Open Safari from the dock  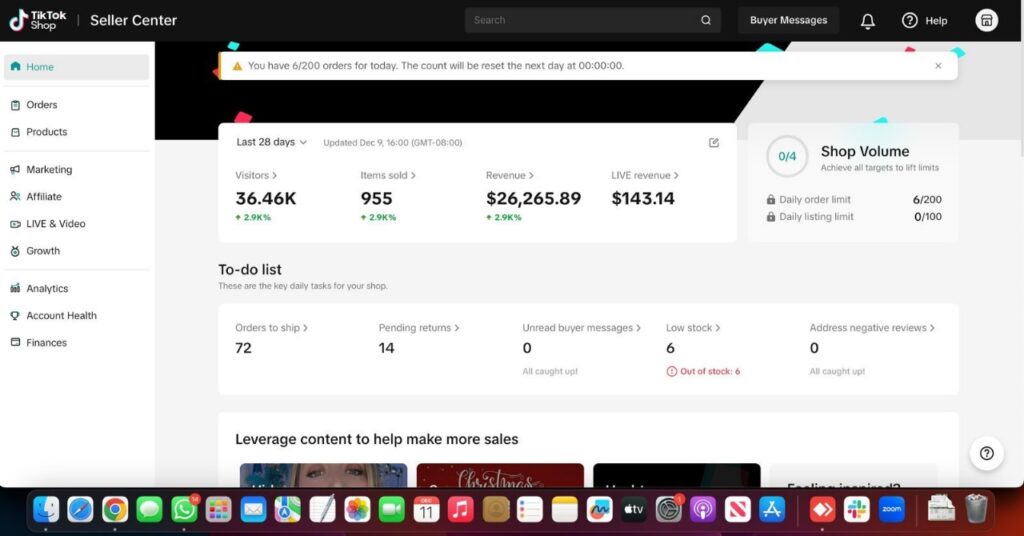[80, 509]
